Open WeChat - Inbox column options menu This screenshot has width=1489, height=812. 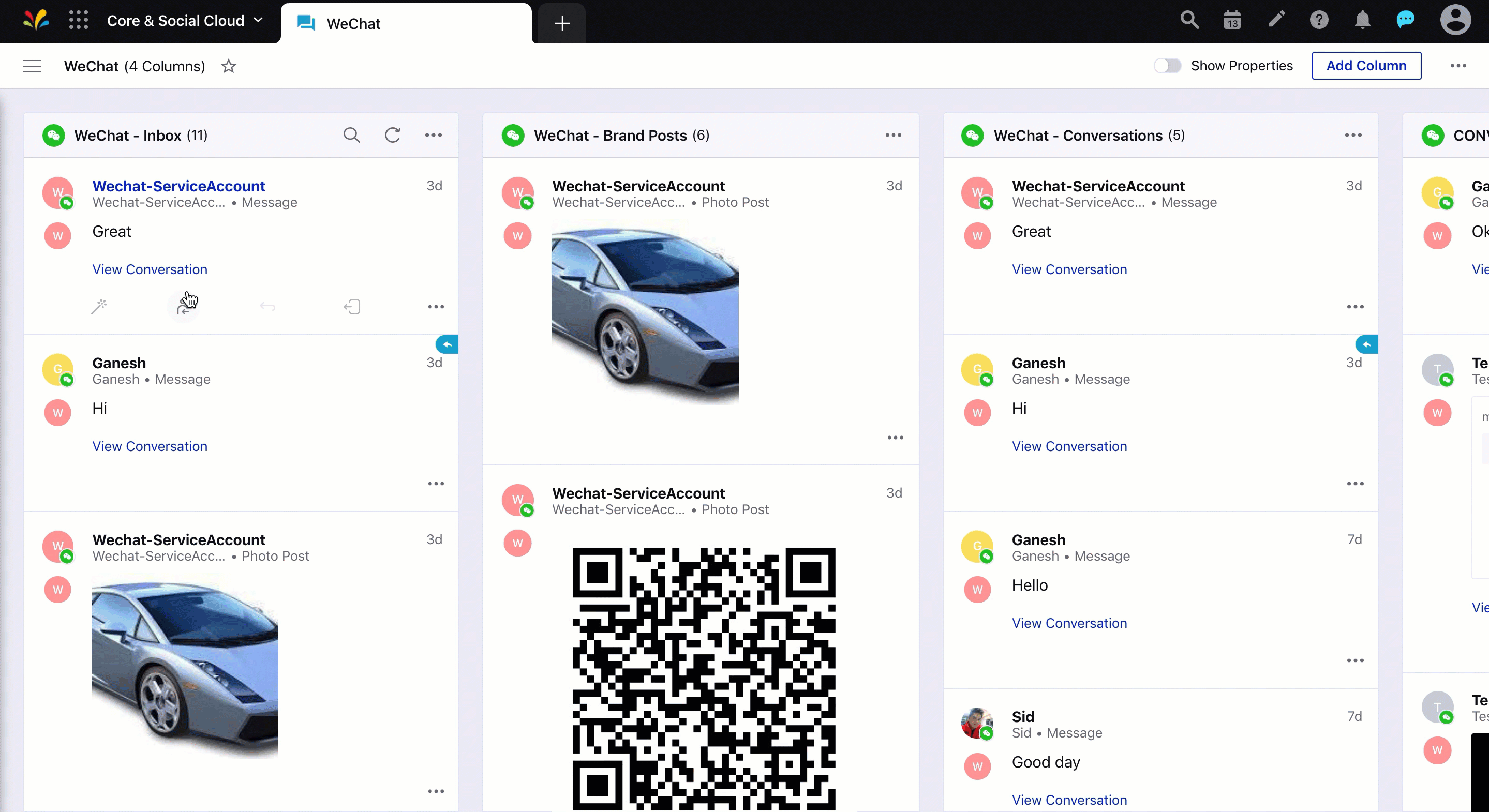click(434, 135)
